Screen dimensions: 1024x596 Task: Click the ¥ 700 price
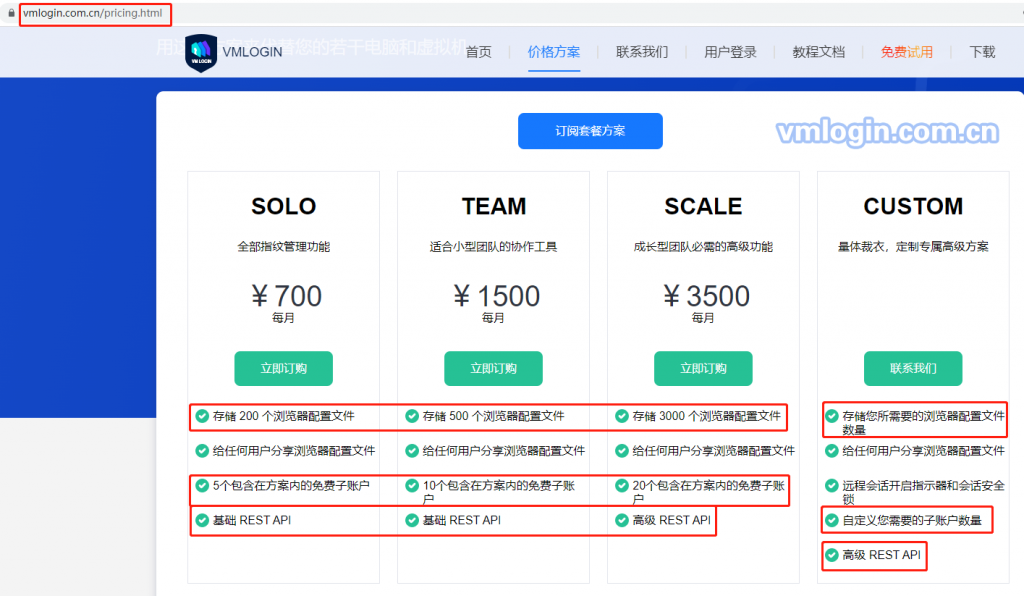[286, 296]
